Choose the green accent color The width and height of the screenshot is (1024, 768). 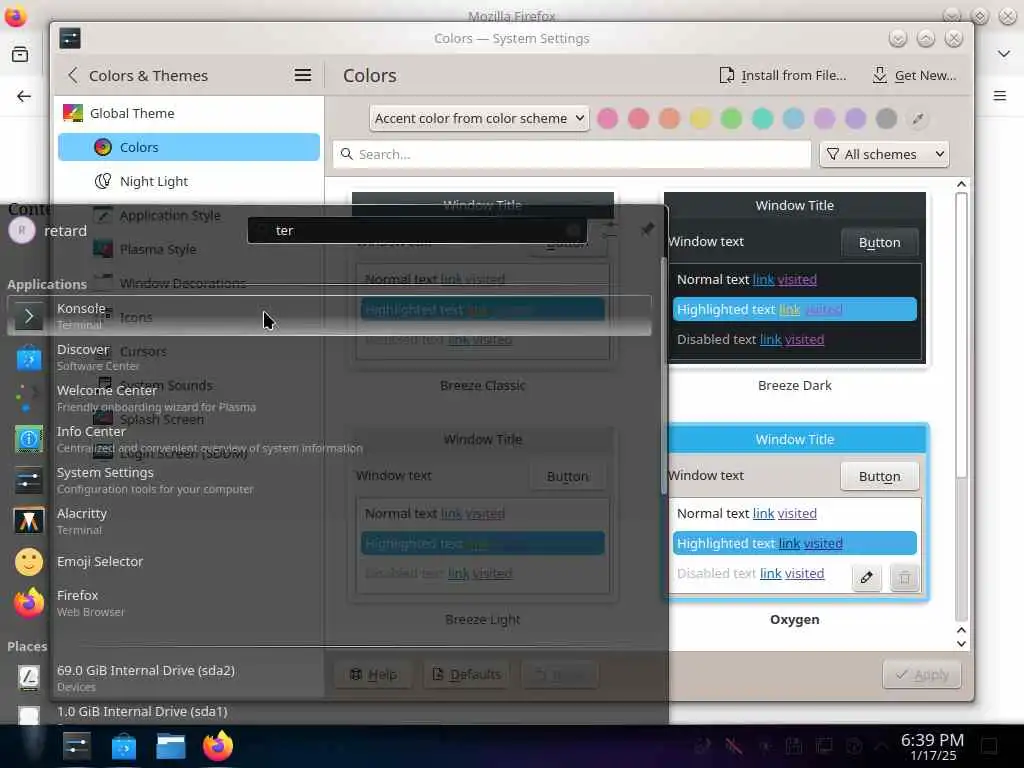tap(731, 118)
